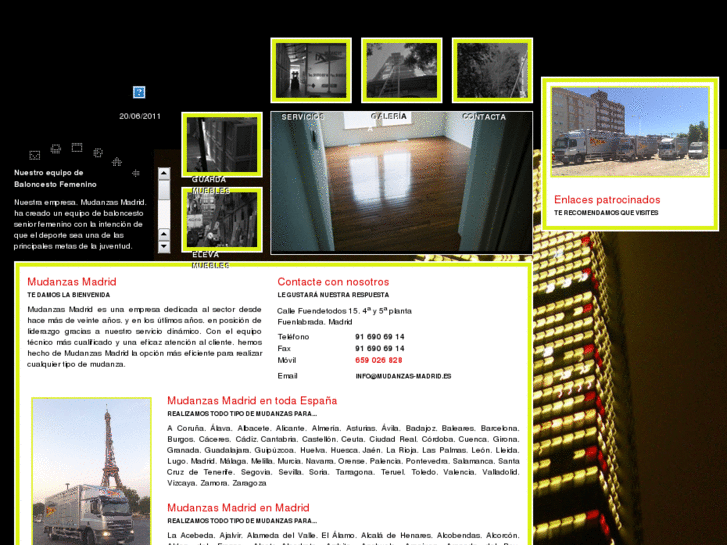
Task: Click the Enlaces patrocinados heading
Action: click(607, 200)
